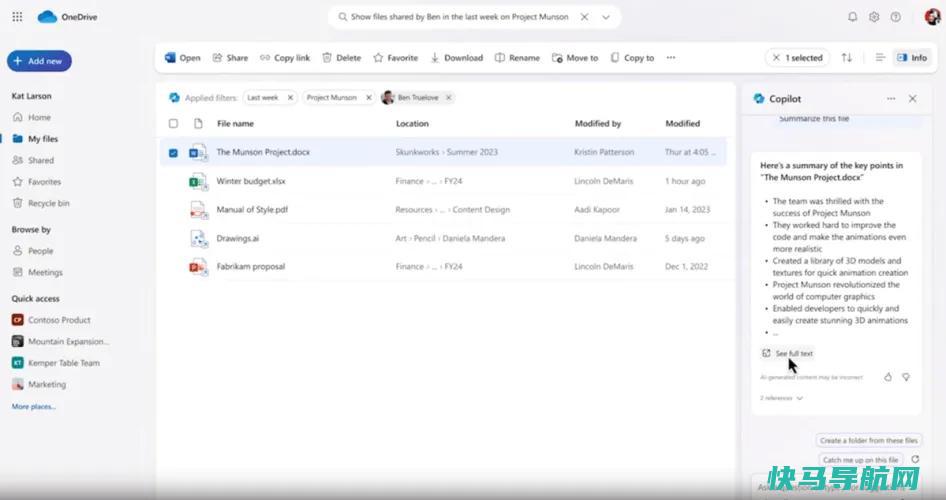The width and height of the screenshot is (946, 500).
Task: Click the PDF icon of Manual of Style
Action: pyautogui.click(x=198, y=210)
